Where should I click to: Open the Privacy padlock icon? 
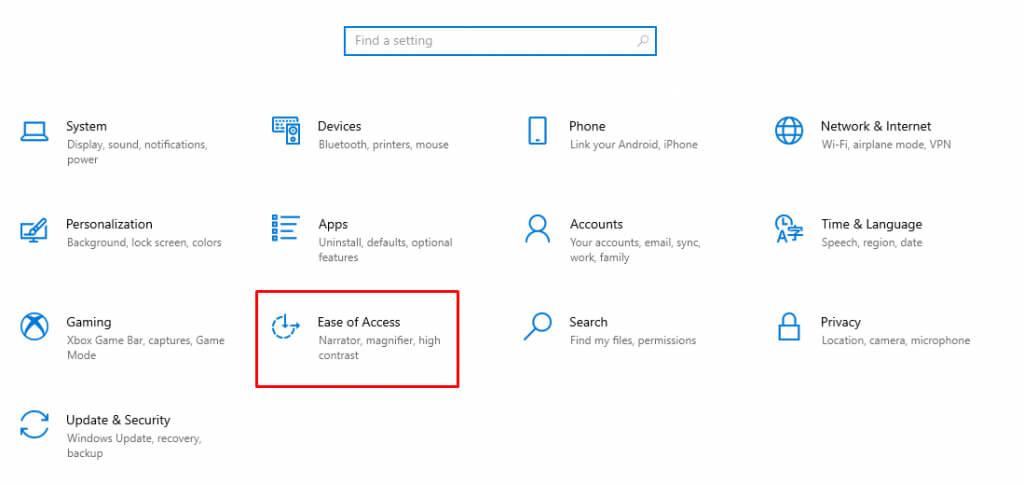point(789,326)
